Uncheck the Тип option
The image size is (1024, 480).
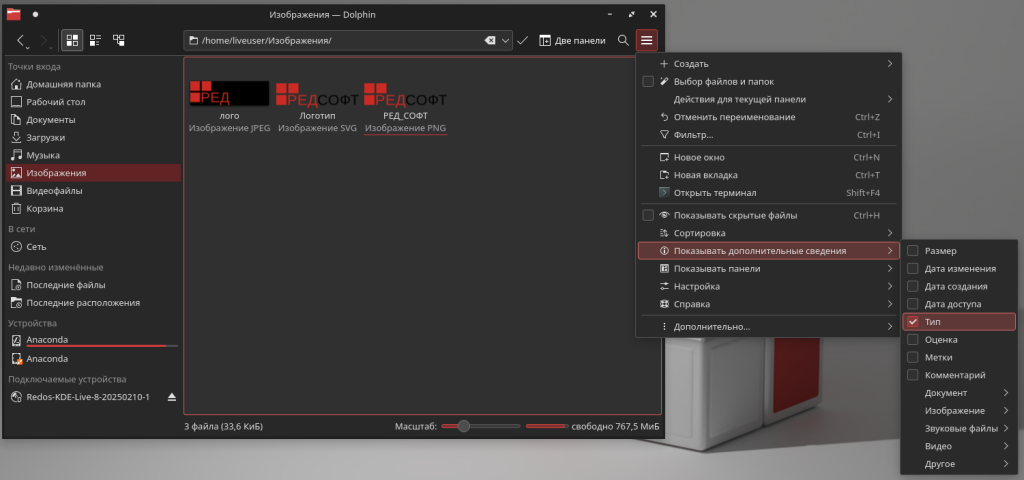click(913, 322)
